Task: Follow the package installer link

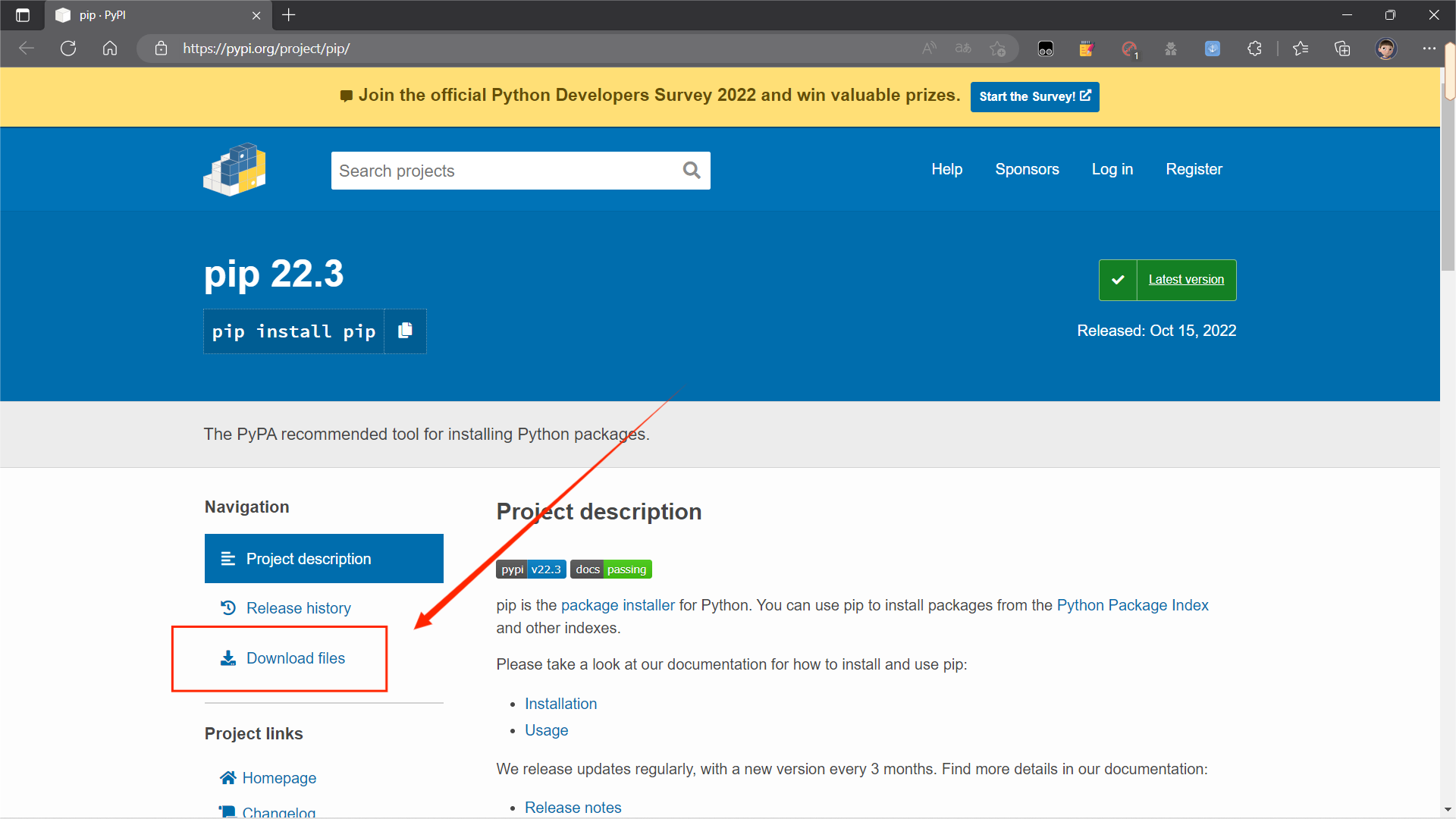Action: [617, 605]
